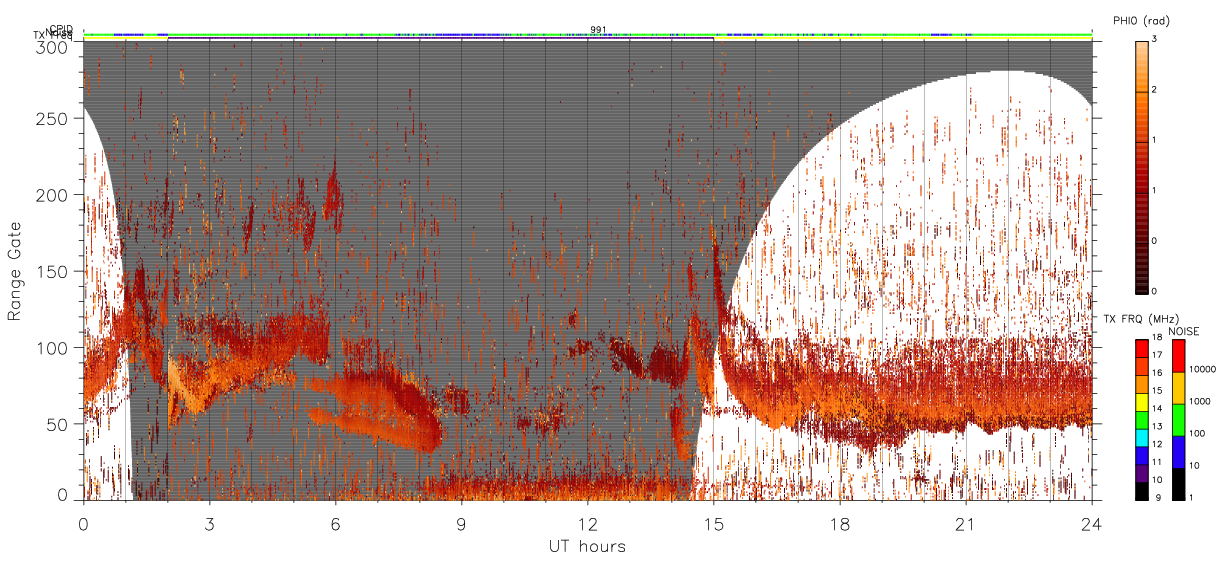Click the 'CPID' label at the plot's top-left
Image resolution: width=1228 pixels, height=567 pixels.
[x=60, y=30]
